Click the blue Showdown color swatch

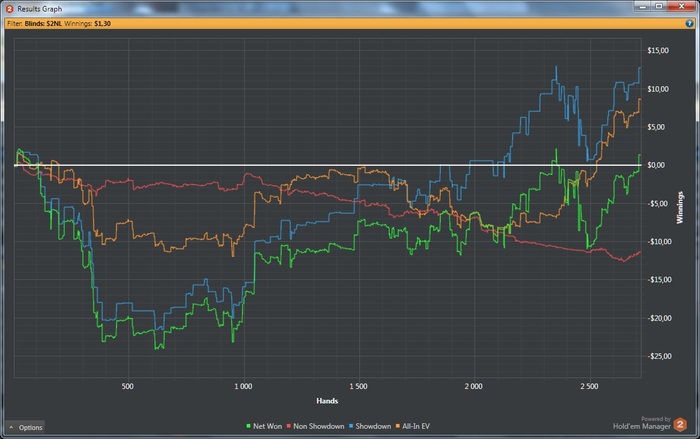[x=351, y=426]
